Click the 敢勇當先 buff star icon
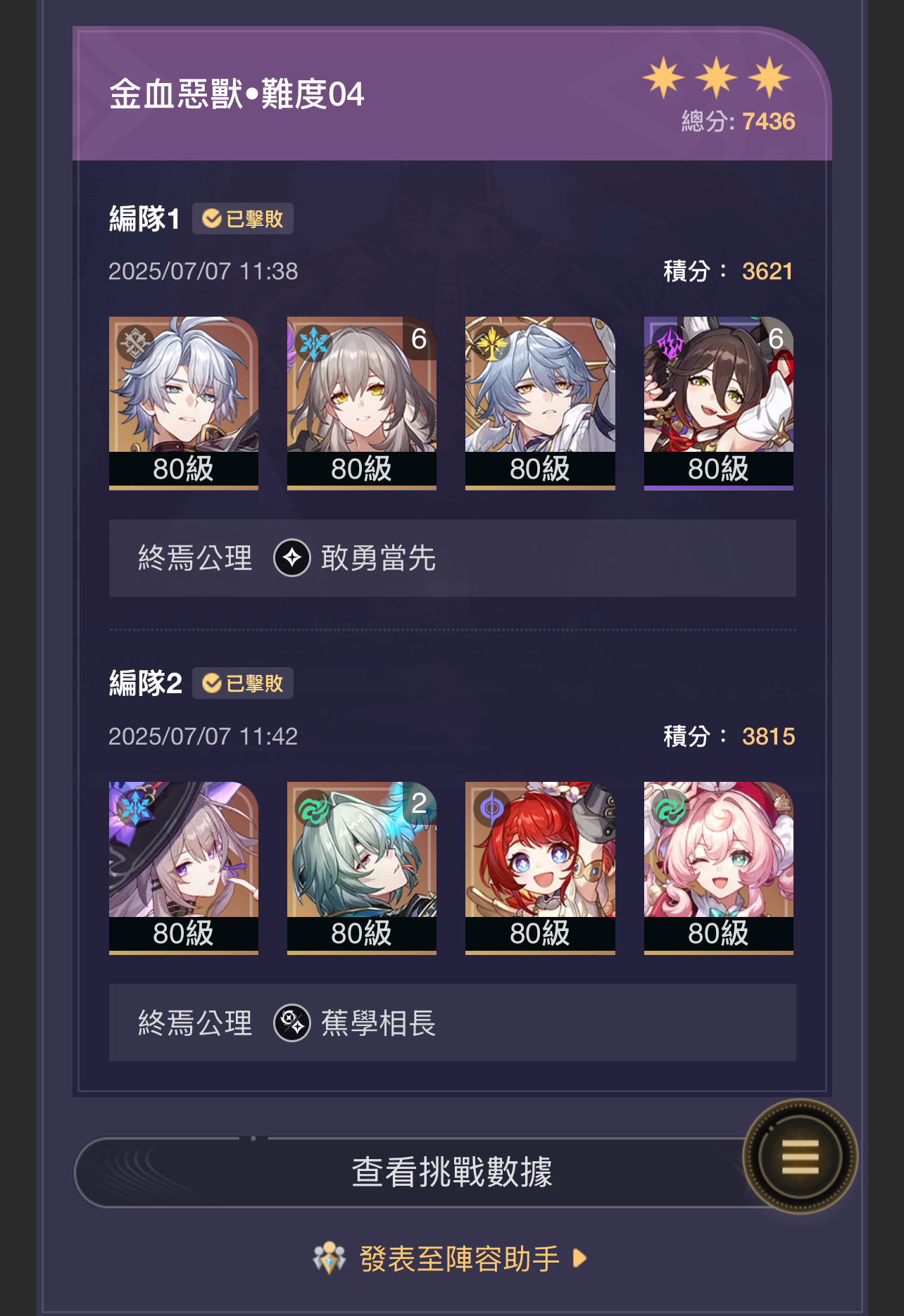Viewport: 904px width, 1316px height. (292, 558)
